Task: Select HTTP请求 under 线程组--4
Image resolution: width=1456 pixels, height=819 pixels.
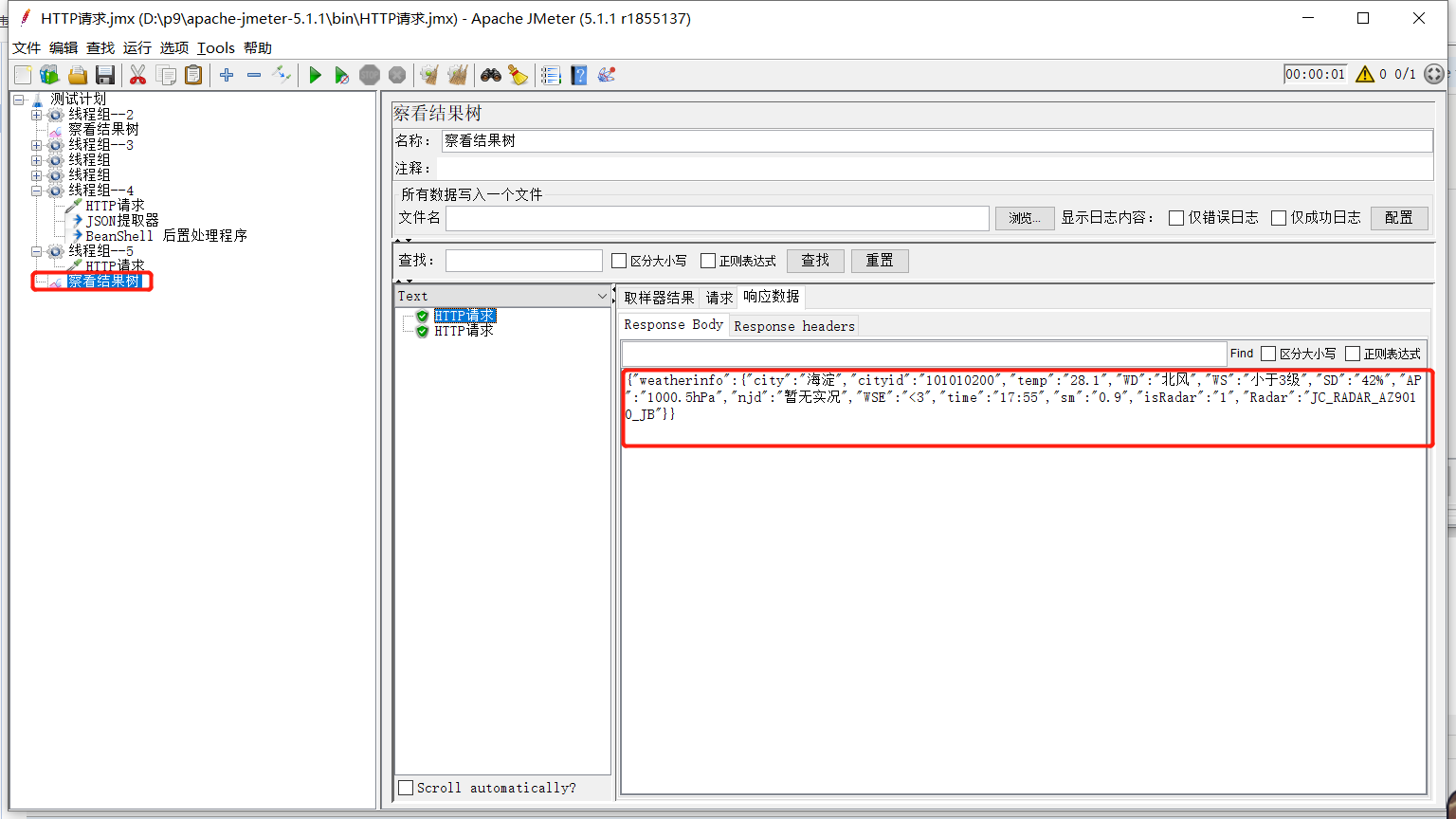Action: pos(115,206)
